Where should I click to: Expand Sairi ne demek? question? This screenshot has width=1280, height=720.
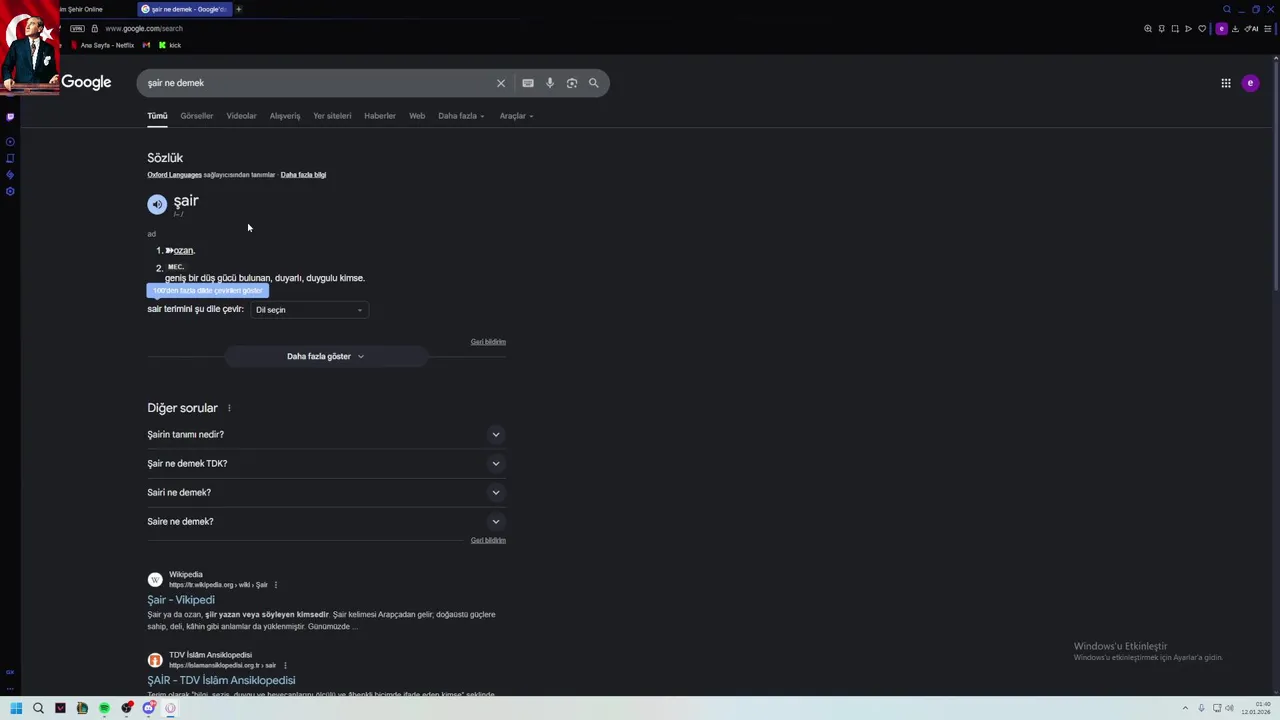point(326,492)
